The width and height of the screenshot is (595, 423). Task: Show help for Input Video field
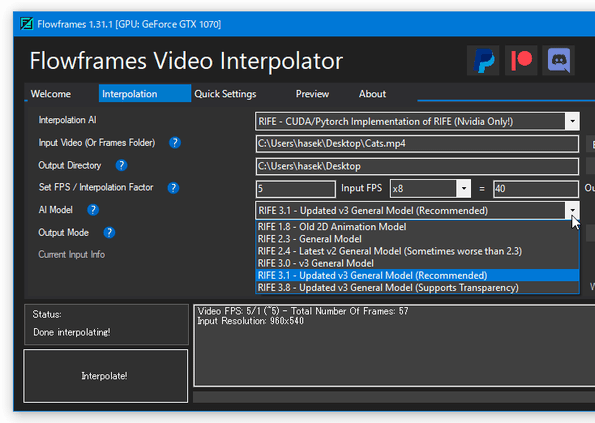point(175,143)
